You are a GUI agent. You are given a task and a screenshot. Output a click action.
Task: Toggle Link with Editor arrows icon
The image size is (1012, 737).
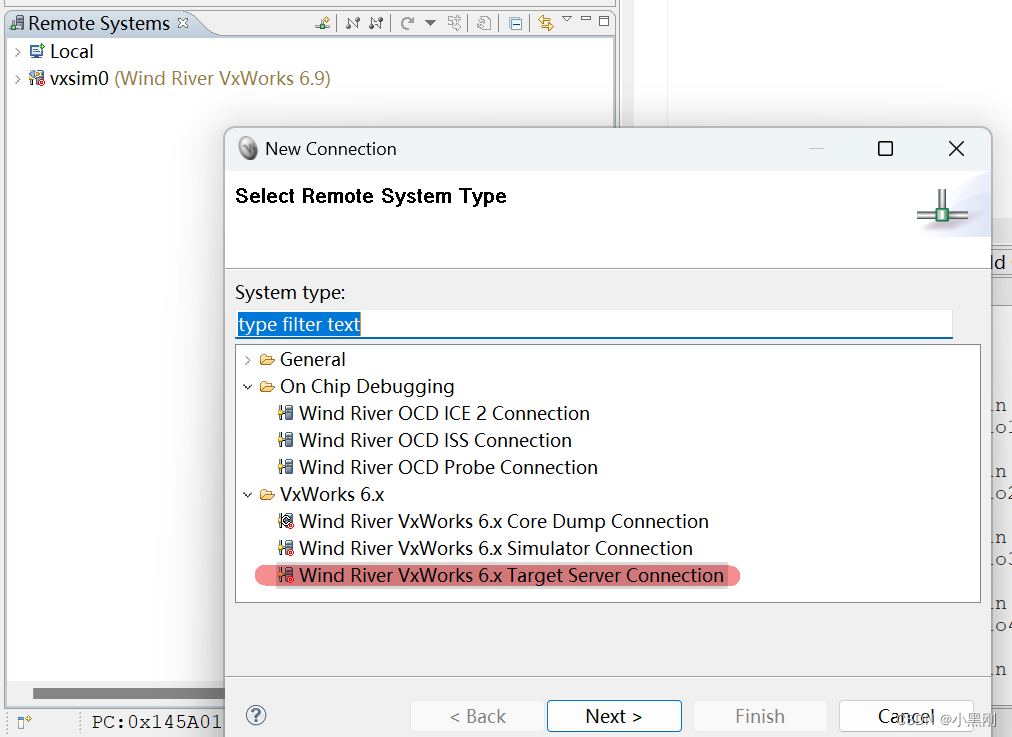click(x=546, y=24)
